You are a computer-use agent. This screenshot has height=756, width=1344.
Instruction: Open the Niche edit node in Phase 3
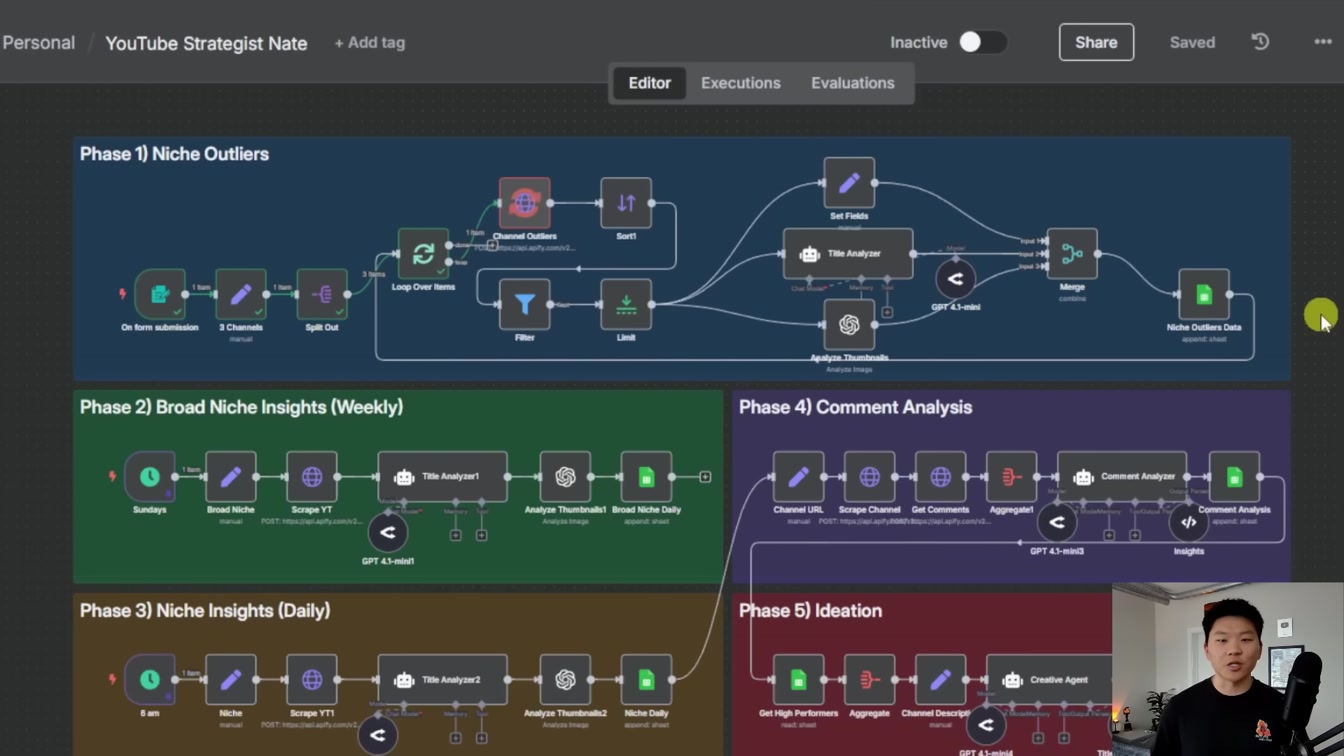(231, 680)
